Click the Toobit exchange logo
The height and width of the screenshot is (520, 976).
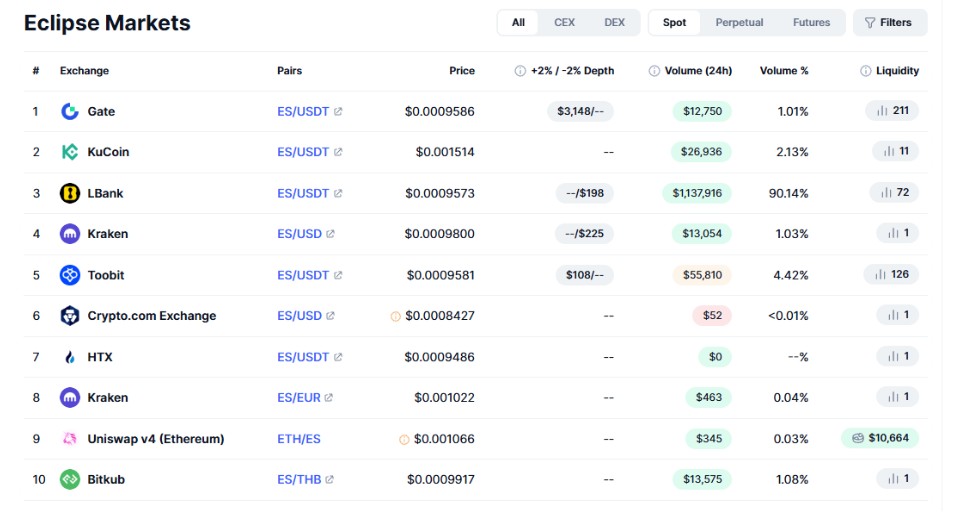tap(70, 275)
